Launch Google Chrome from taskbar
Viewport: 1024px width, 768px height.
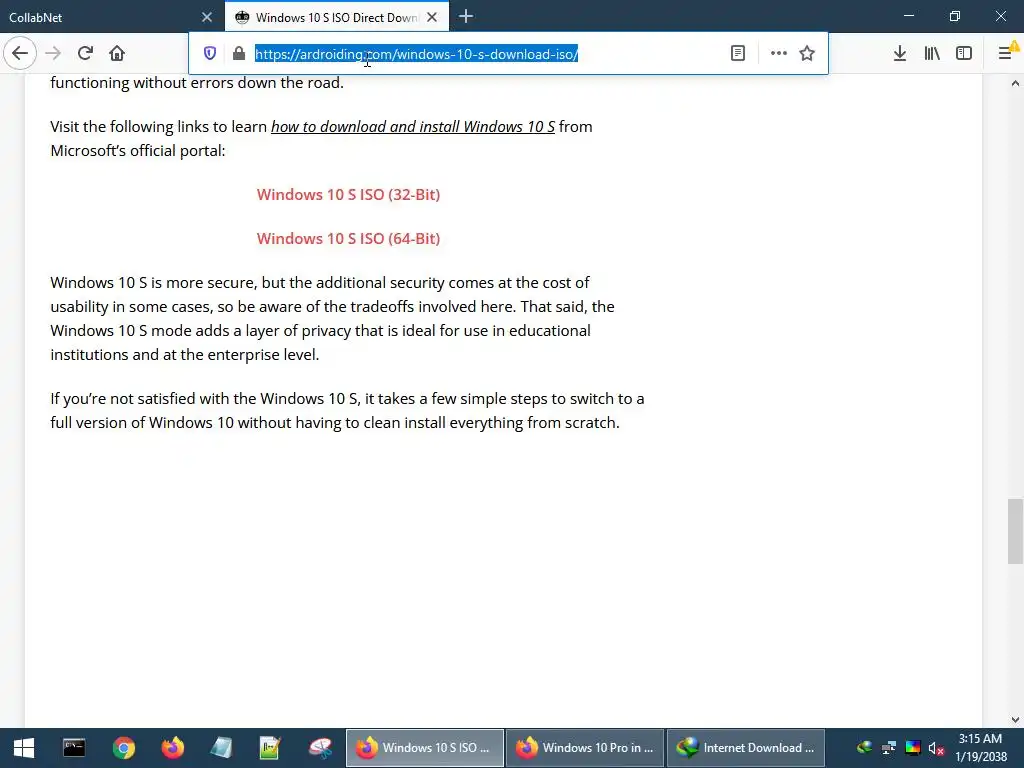pyautogui.click(x=123, y=748)
